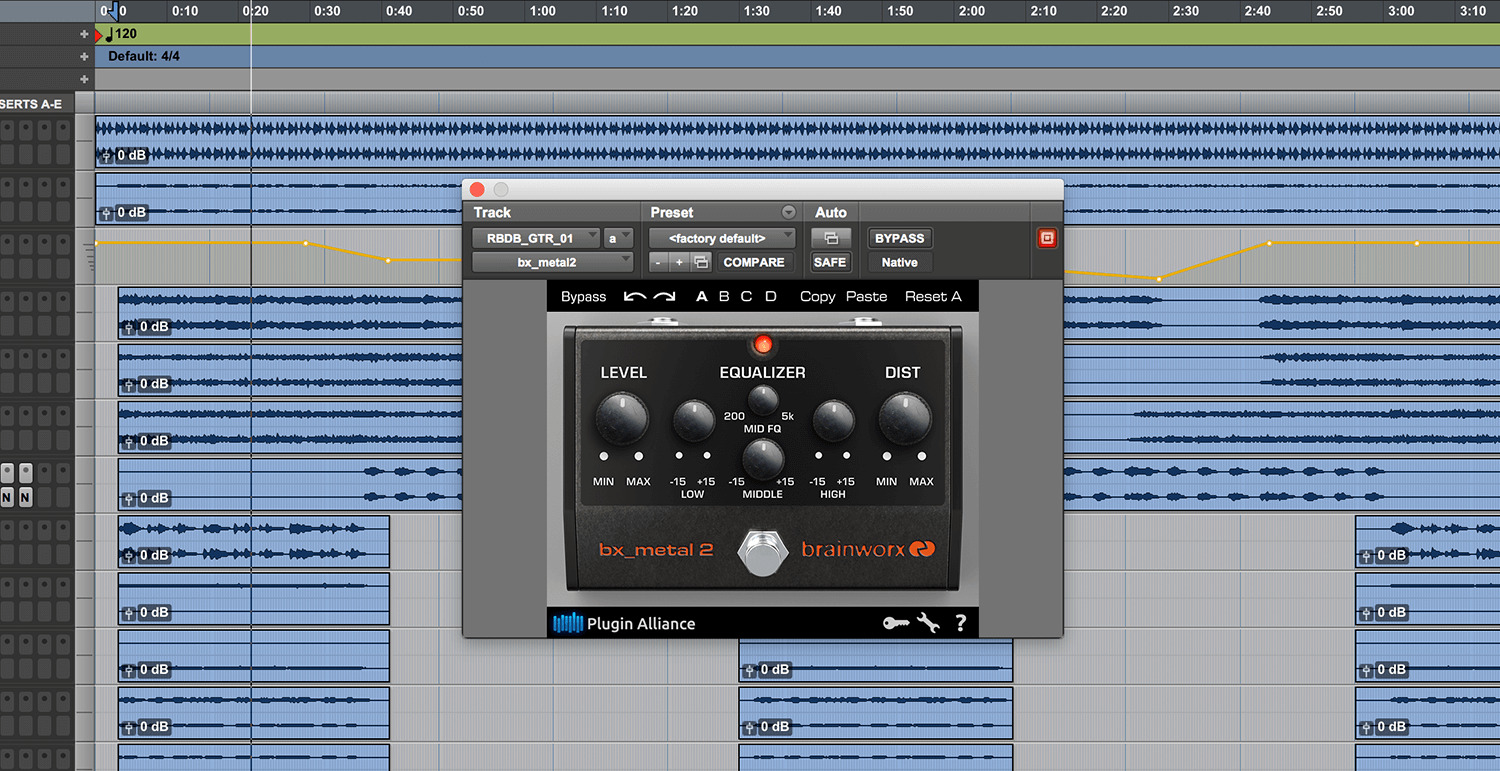The width and height of the screenshot is (1500, 771).
Task: Click the blue playhead marker in ruler
Action: [x=113, y=11]
